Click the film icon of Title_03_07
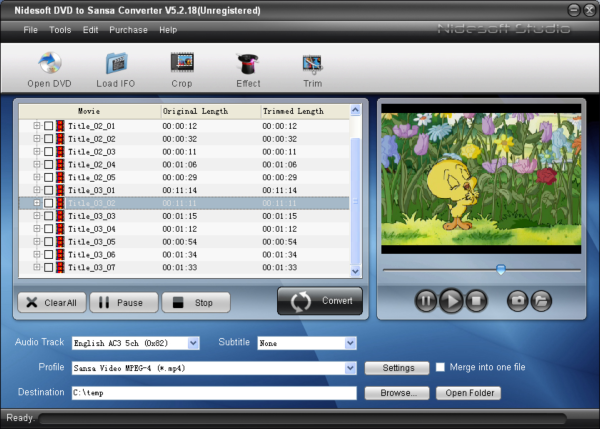The height and width of the screenshot is (429, 600). click(x=60, y=268)
